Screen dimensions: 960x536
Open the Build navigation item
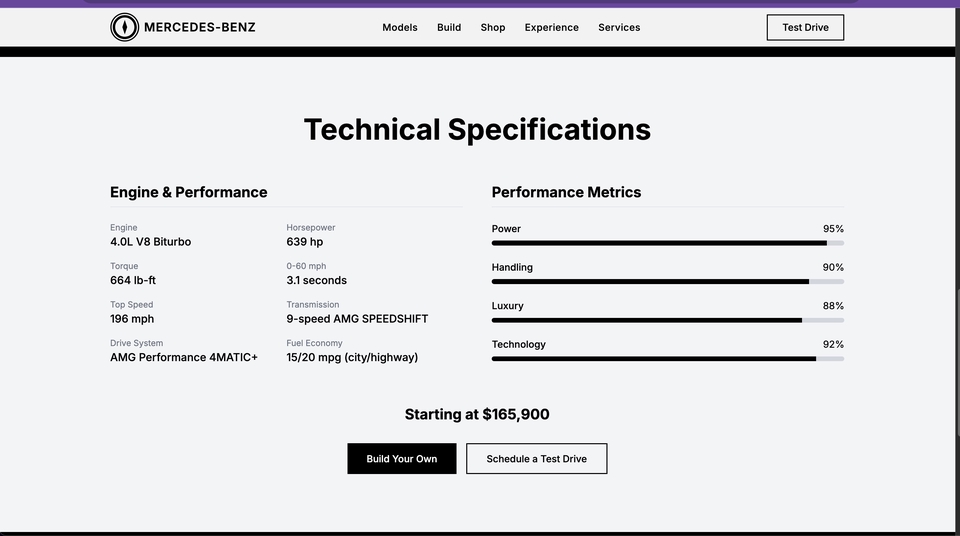coord(449,28)
